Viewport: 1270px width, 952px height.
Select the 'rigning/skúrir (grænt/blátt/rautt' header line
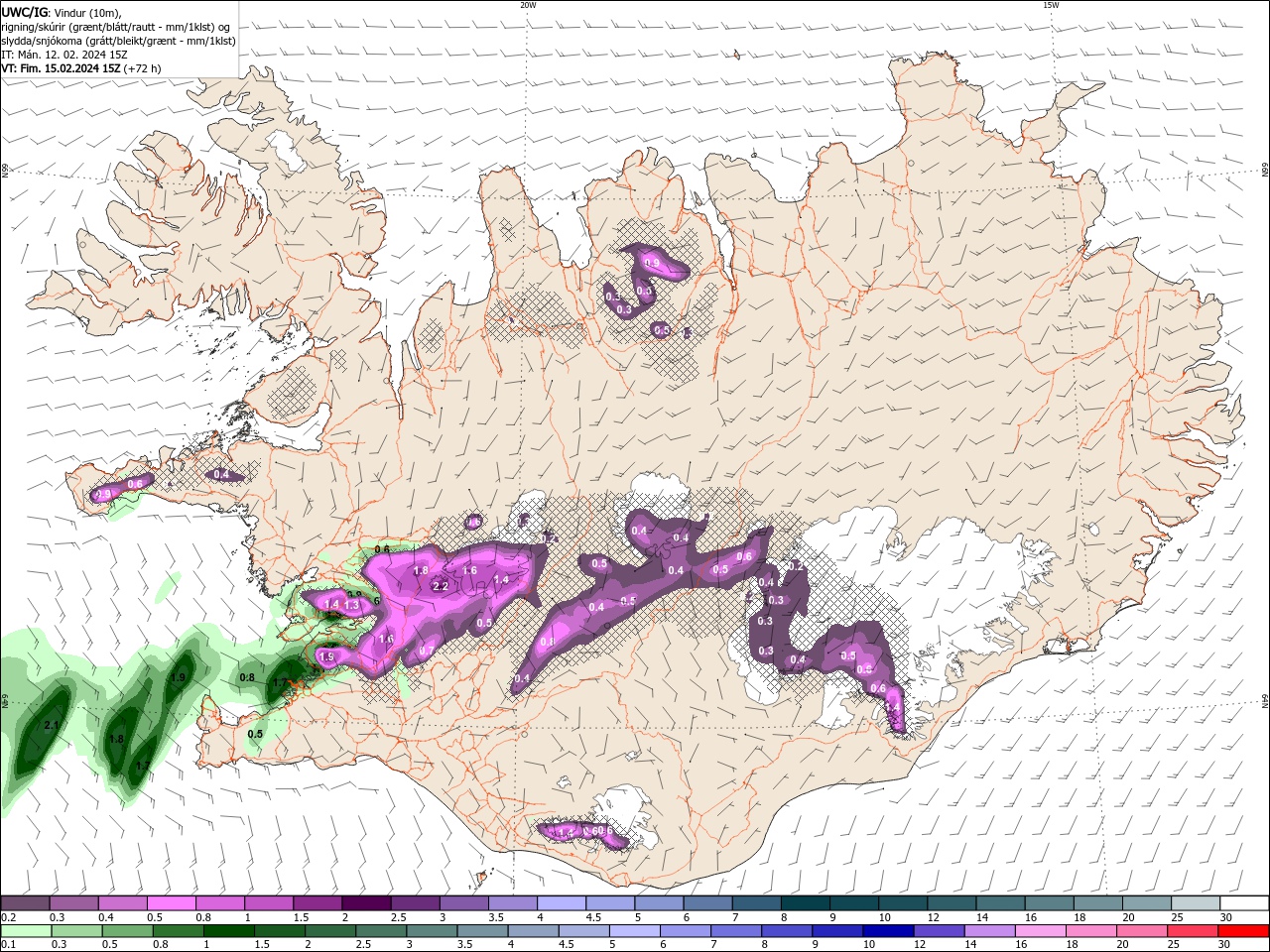pos(116,27)
